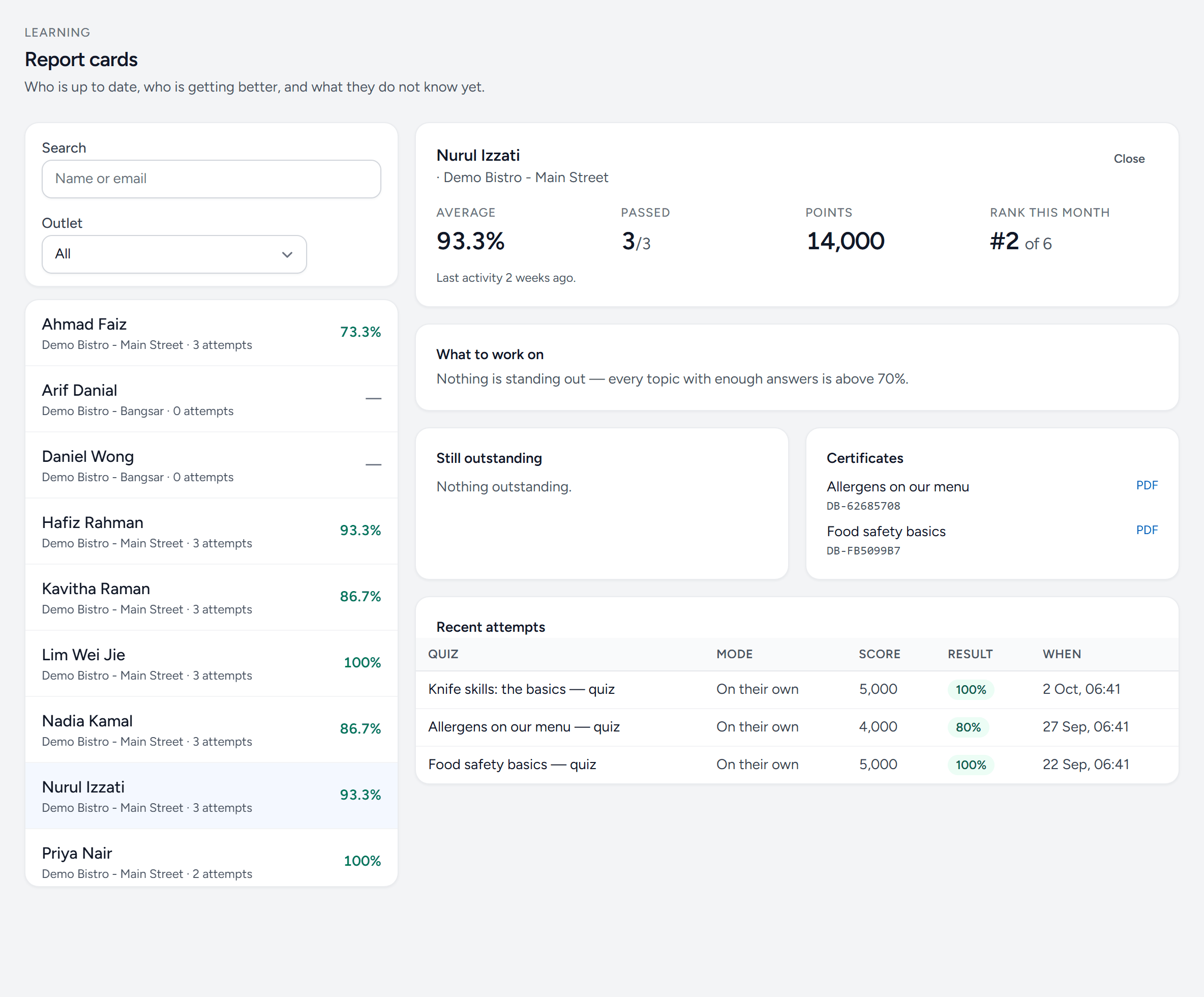Open the Outlet dropdown set to All
Screen dimensions: 1204x997
click(x=174, y=254)
